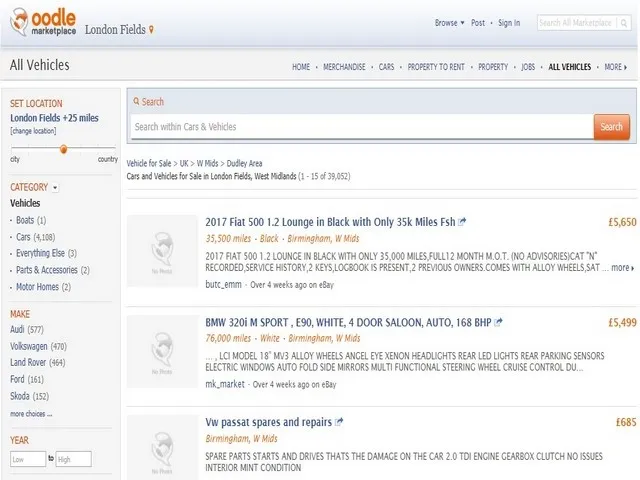Open the PROPERTY TO RENT tab
640x480 pixels.
pos(436,67)
